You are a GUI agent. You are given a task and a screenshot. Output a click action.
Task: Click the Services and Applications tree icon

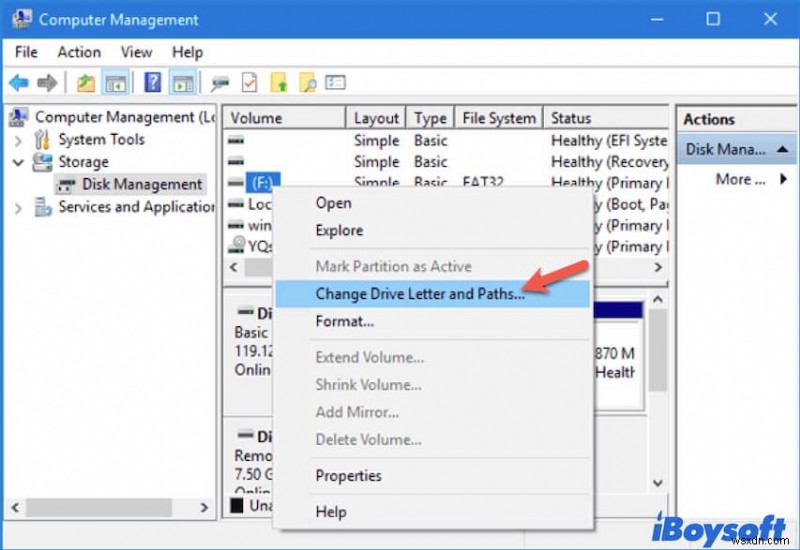(x=42, y=207)
